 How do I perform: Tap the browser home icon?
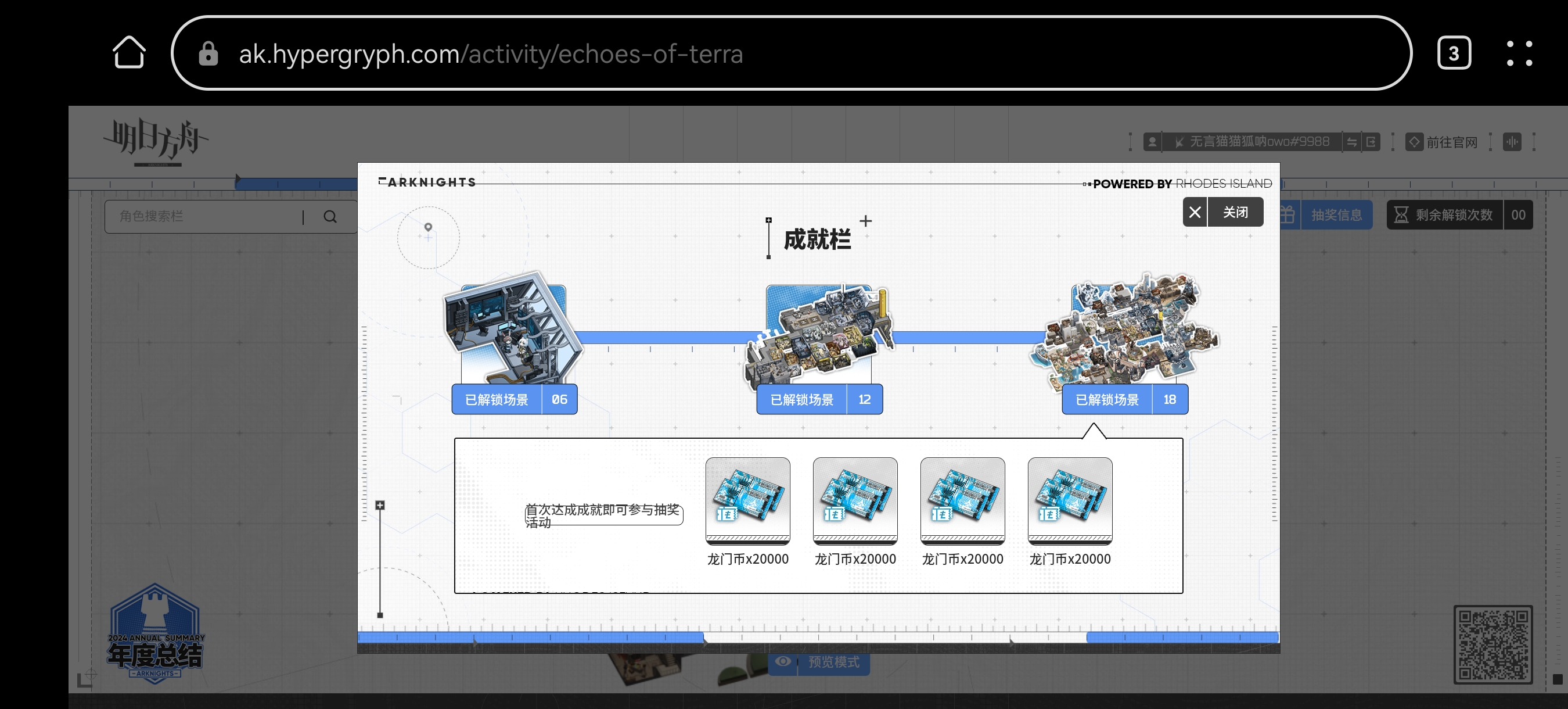click(x=129, y=53)
